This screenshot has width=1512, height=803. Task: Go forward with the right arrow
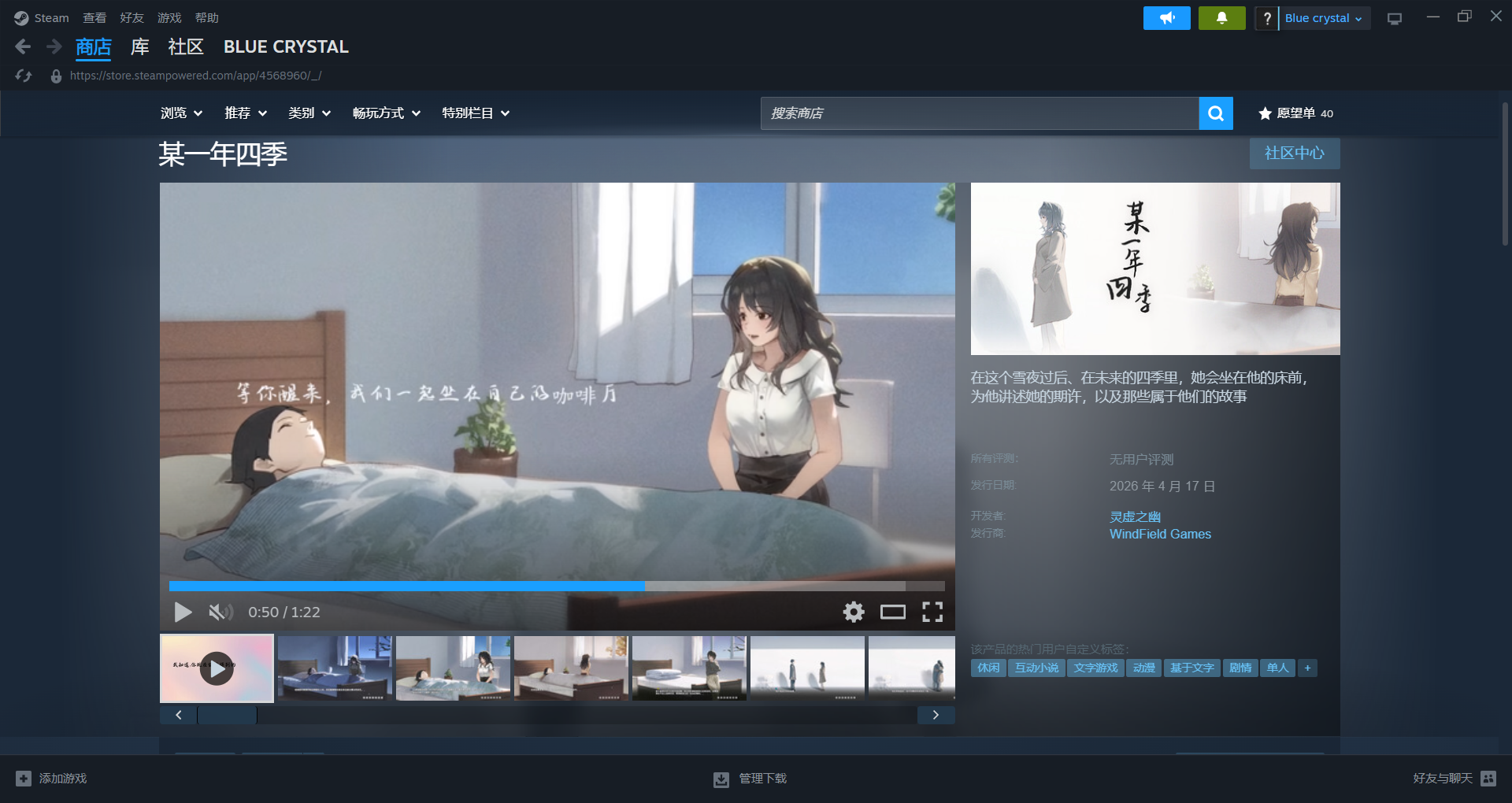pyautogui.click(x=54, y=47)
